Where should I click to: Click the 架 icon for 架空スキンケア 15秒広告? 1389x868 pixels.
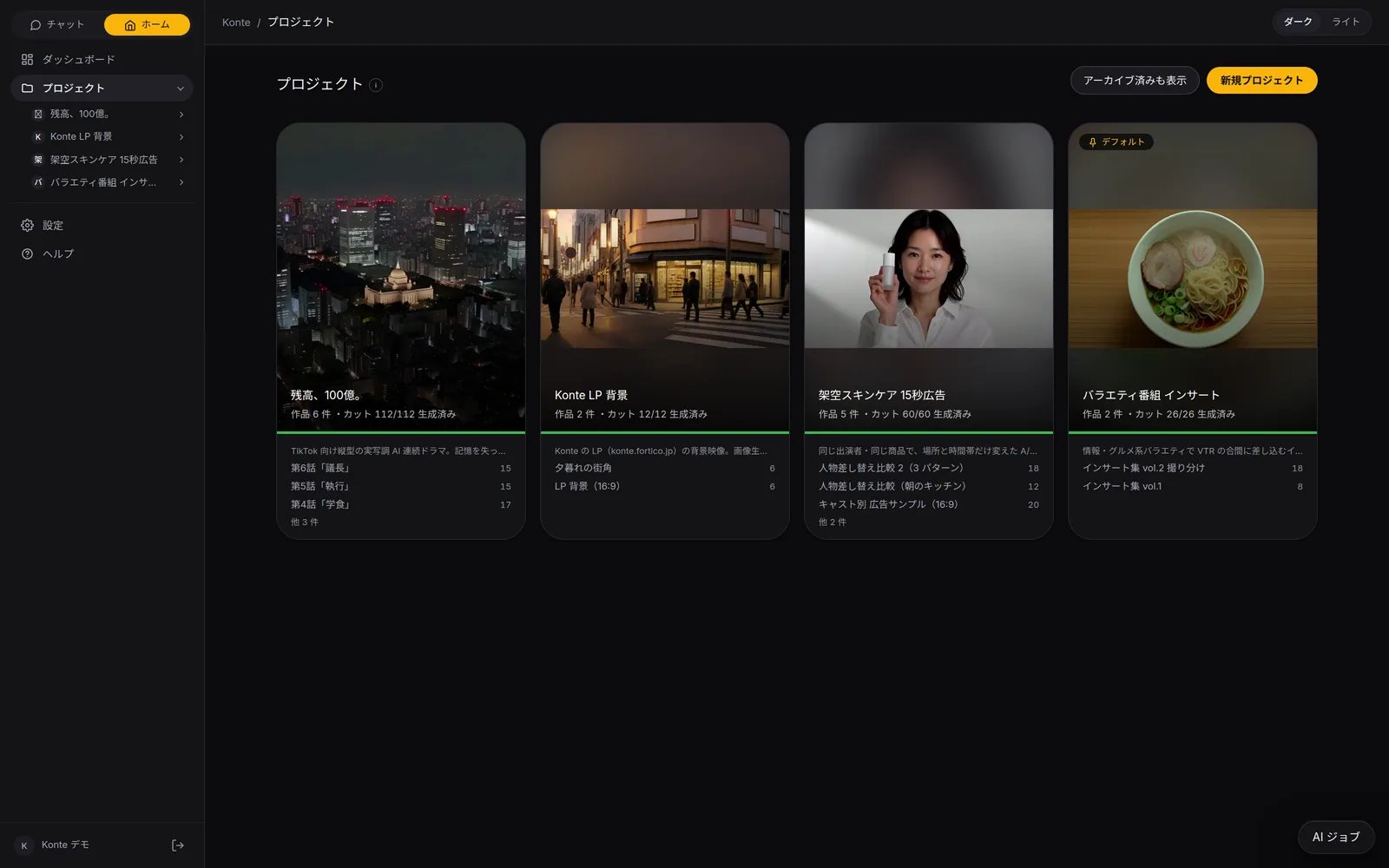[38, 160]
